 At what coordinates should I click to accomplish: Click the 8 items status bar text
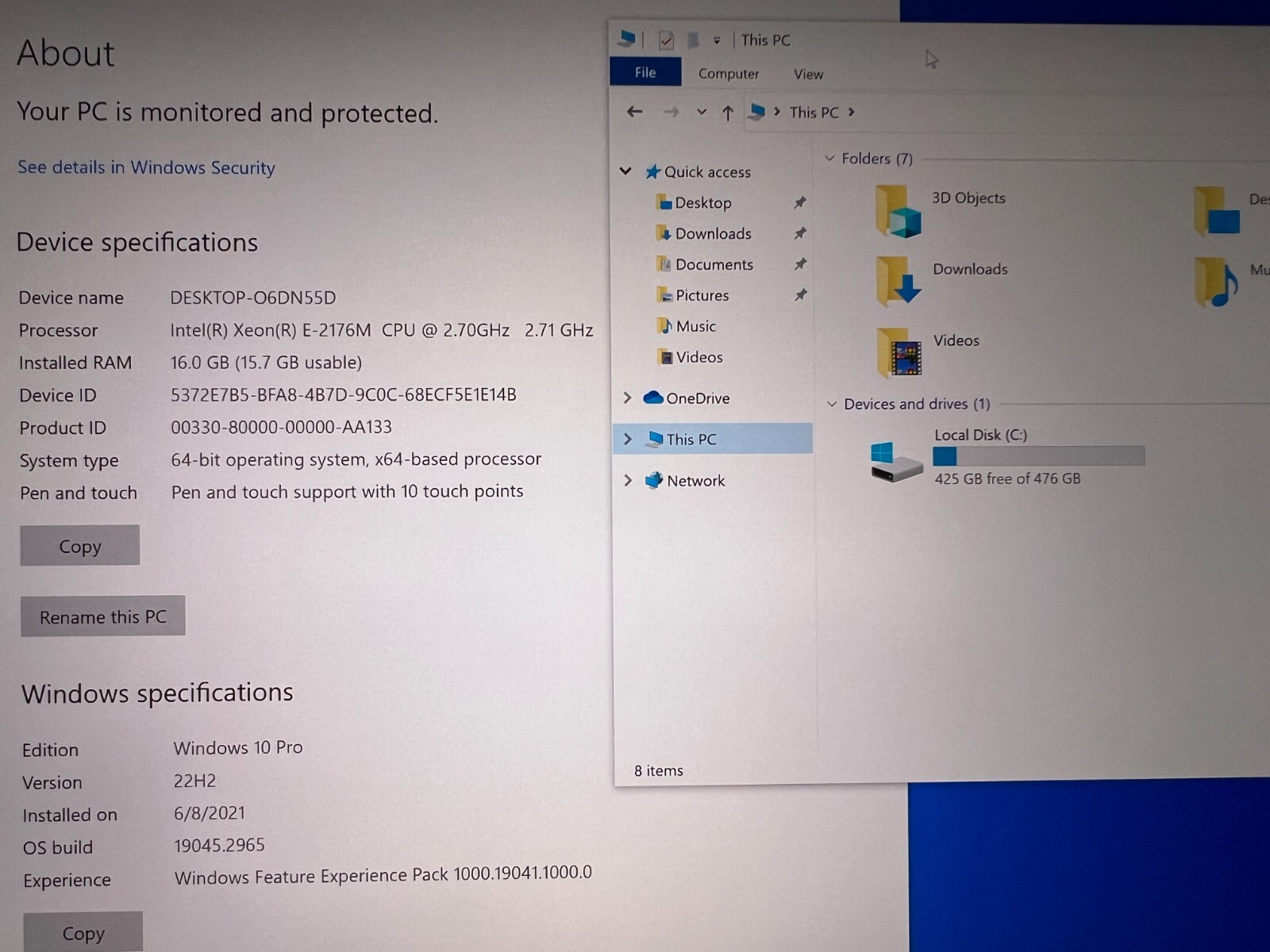coord(659,770)
